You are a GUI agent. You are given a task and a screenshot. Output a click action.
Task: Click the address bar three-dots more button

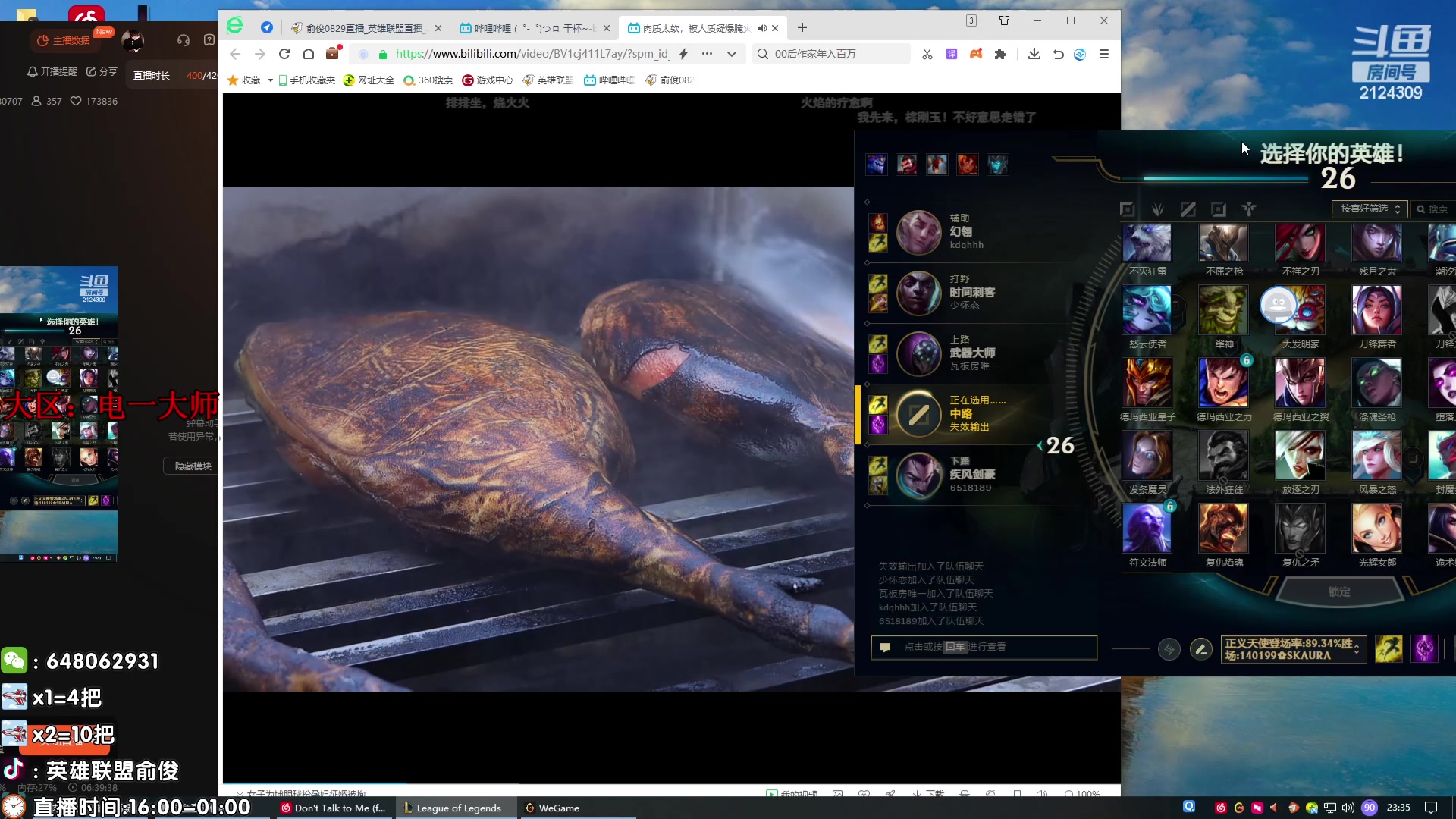coord(707,54)
